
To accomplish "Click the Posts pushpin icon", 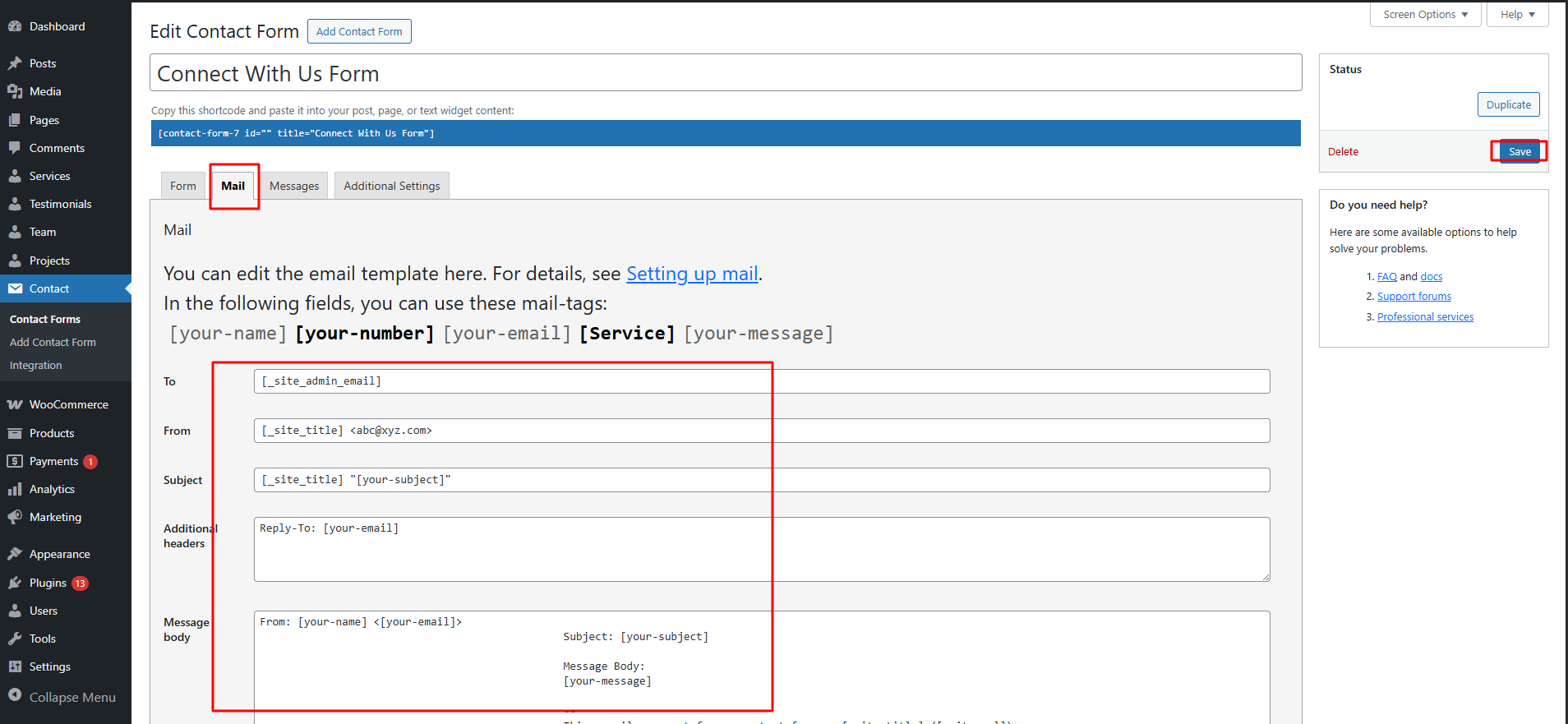I will pos(15,63).
